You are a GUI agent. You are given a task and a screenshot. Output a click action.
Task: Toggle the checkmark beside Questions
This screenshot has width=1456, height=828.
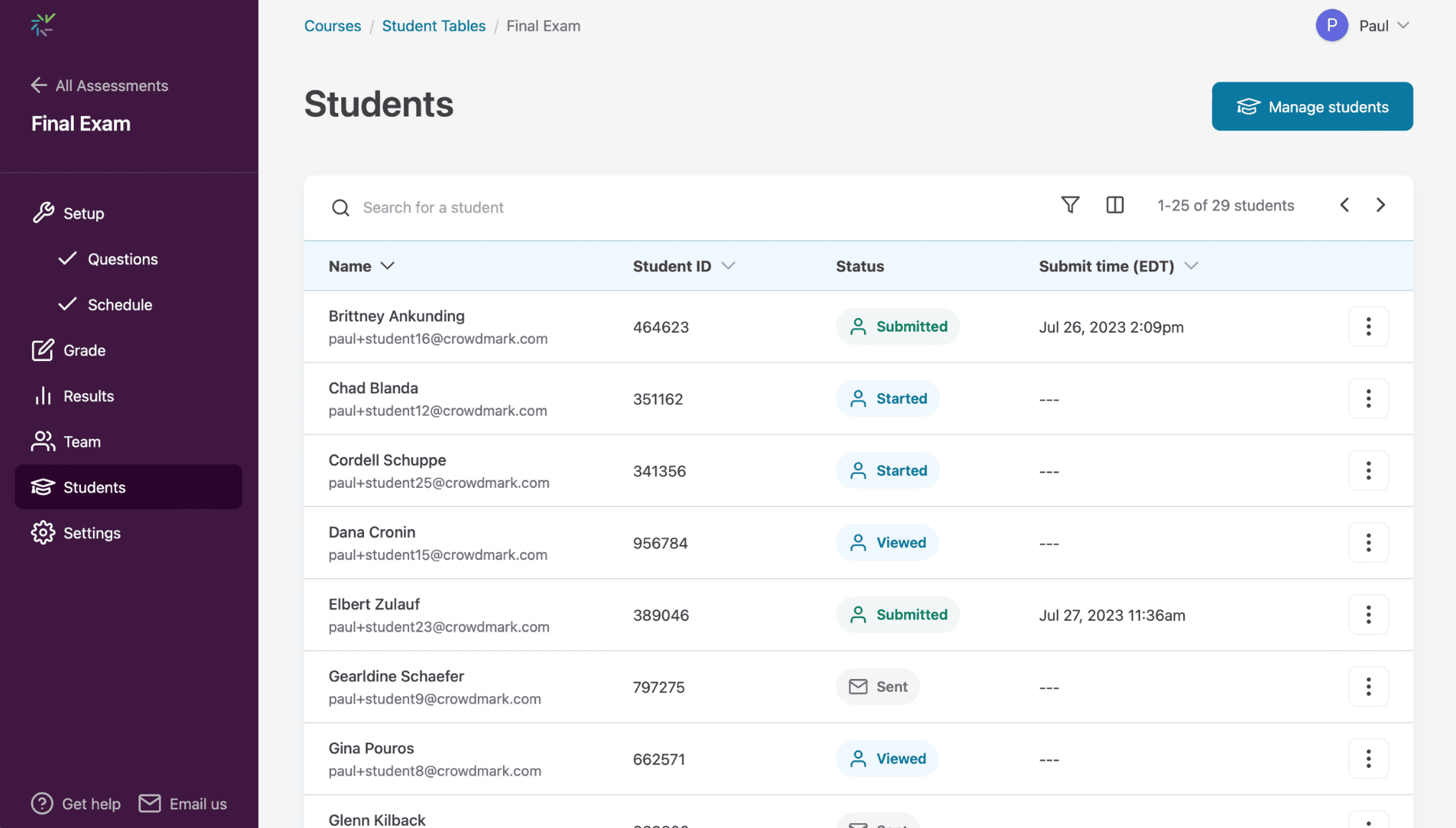click(69, 259)
